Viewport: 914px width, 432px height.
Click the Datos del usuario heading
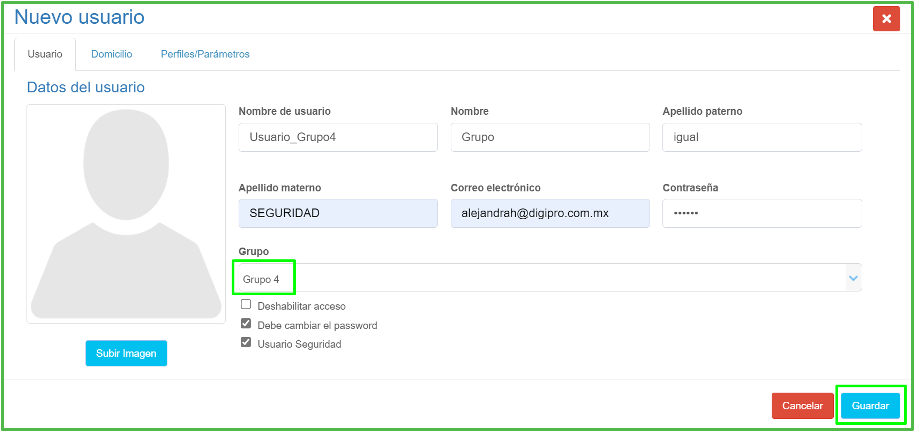click(x=86, y=87)
